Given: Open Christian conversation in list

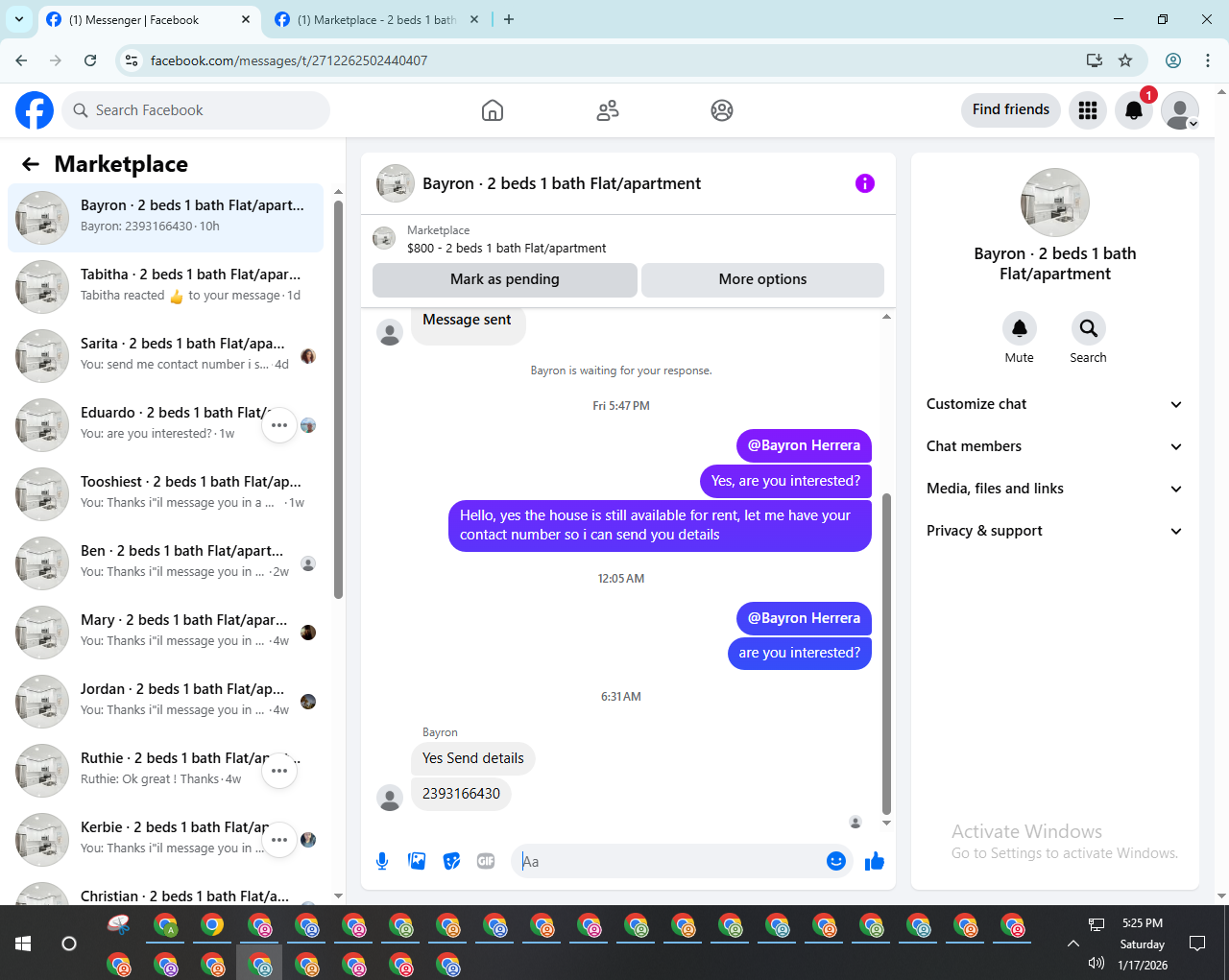Looking at the screenshot, I should tap(165, 894).
